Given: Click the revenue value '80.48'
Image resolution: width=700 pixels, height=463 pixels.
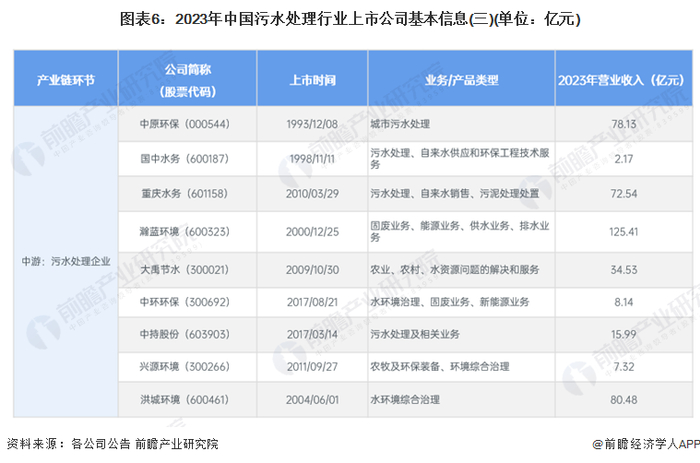Looking at the screenshot, I should tap(624, 399).
